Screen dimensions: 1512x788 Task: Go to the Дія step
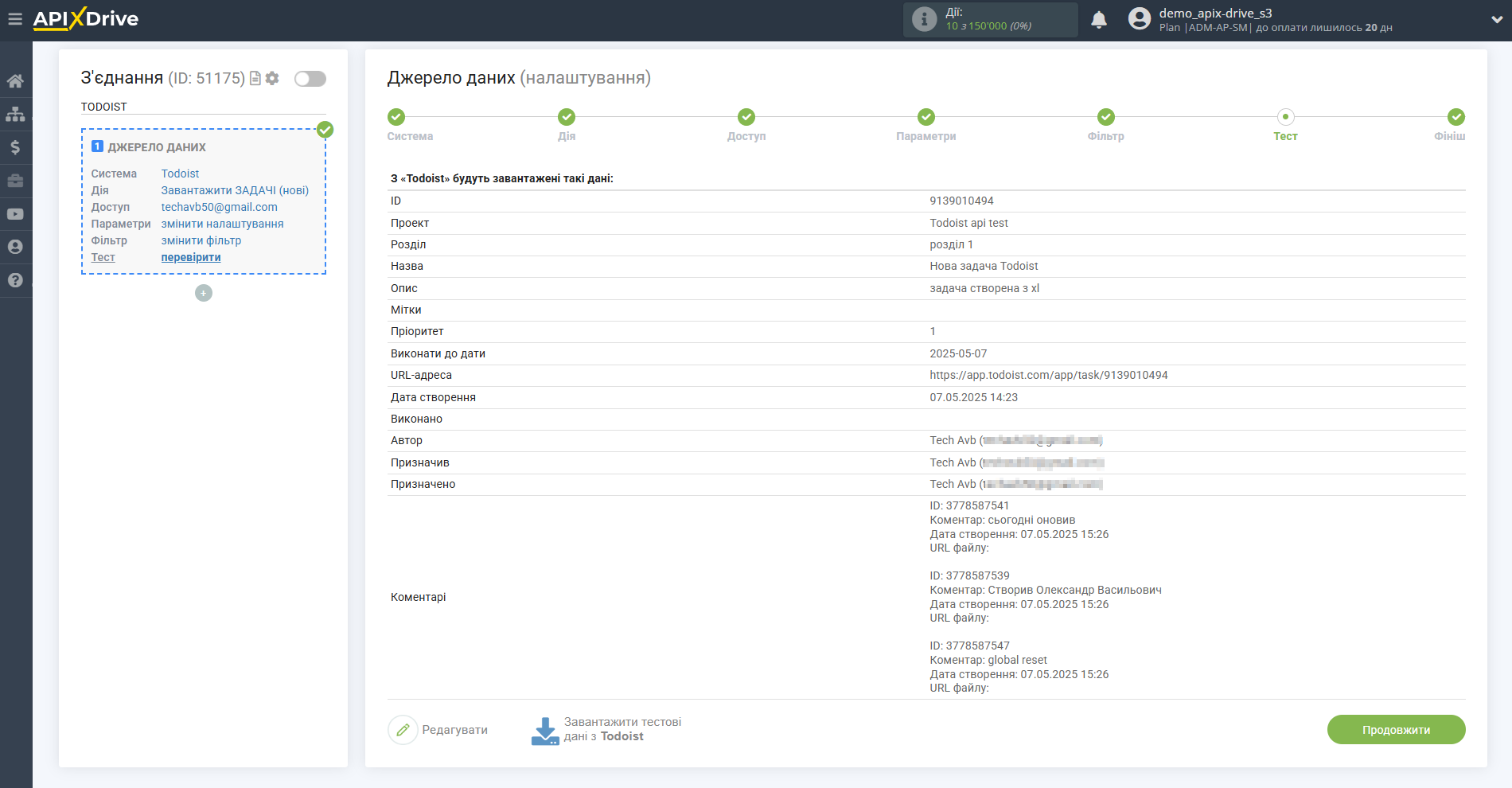pyautogui.click(x=567, y=126)
